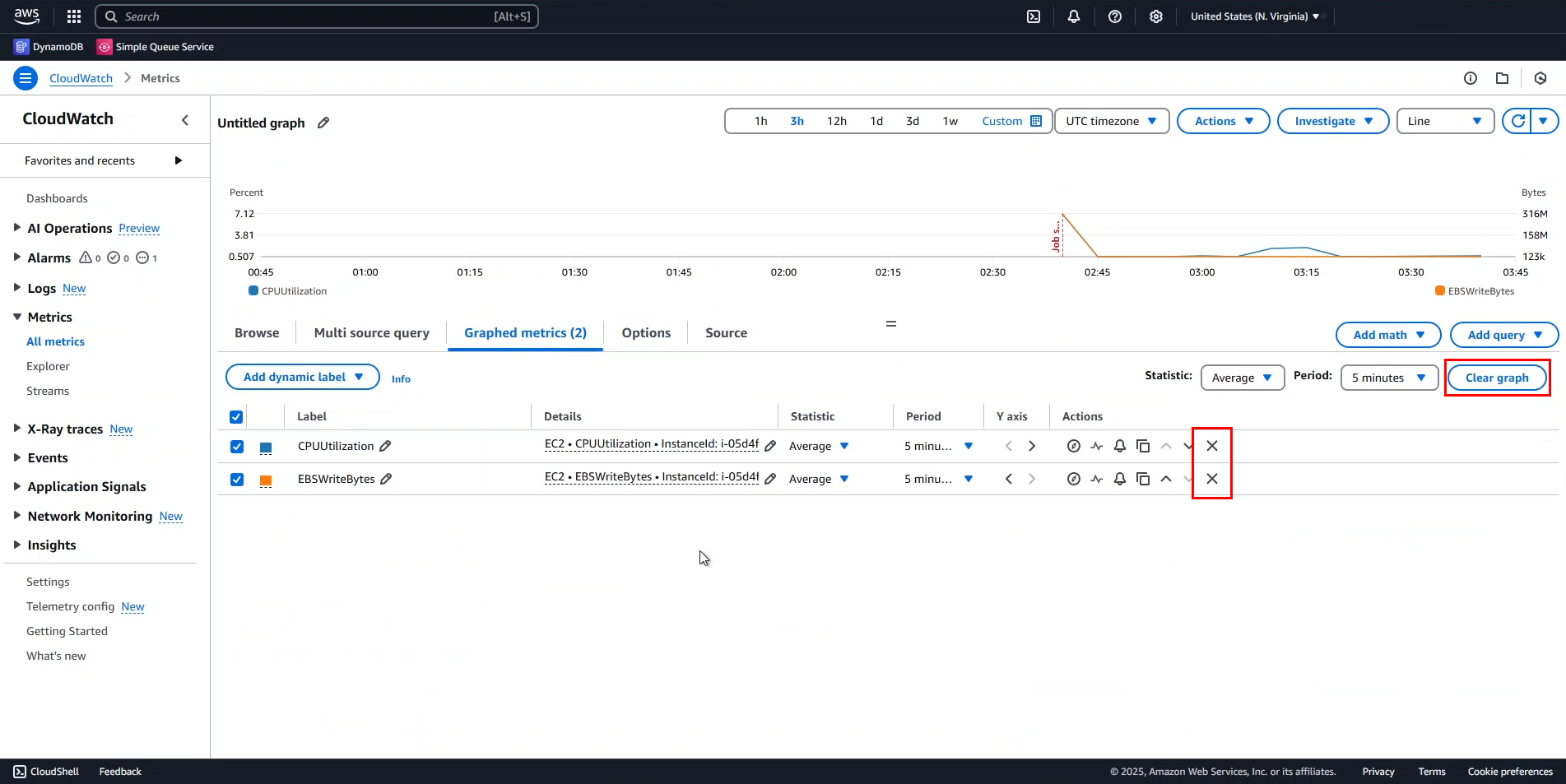Screen dimensions: 1566x784
Task: Open the CloudWatch breadcrumb link
Action: tap(81, 78)
